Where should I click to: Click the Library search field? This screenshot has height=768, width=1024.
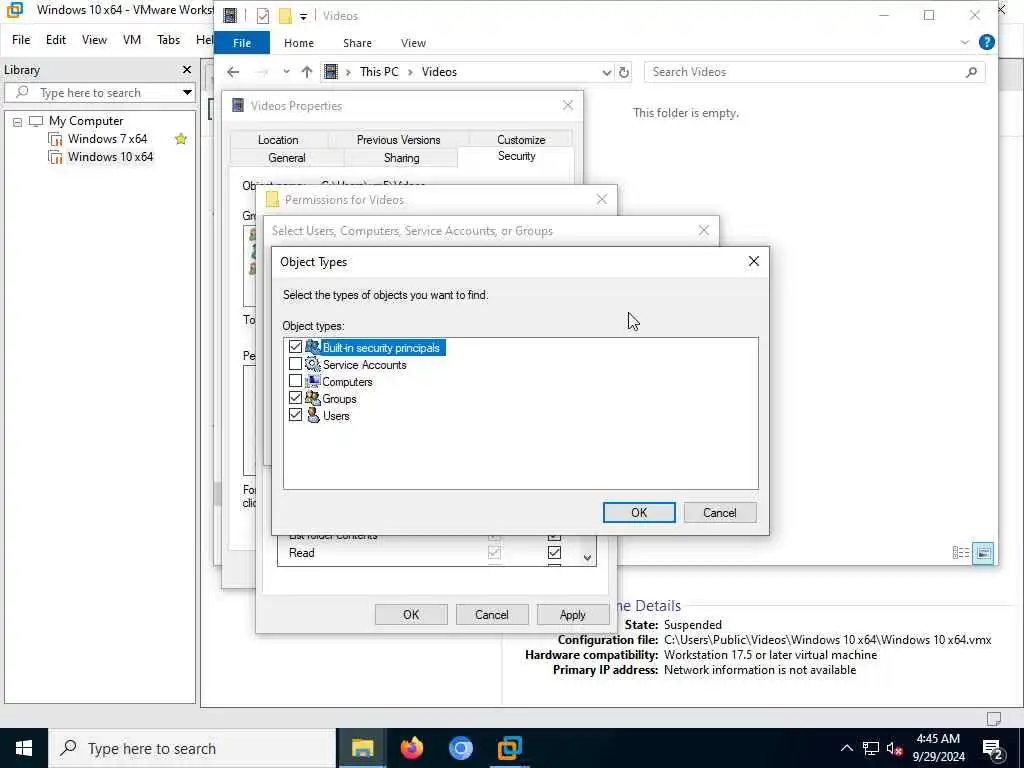(98, 93)
